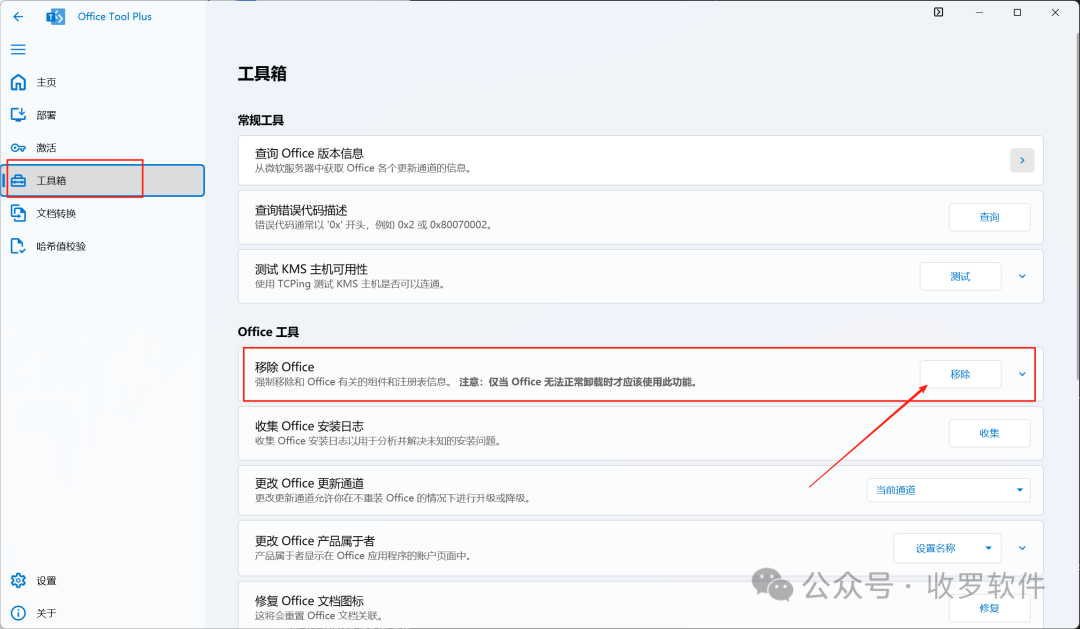
Task: Open 关于 in the sidebar
Action: 103,613
